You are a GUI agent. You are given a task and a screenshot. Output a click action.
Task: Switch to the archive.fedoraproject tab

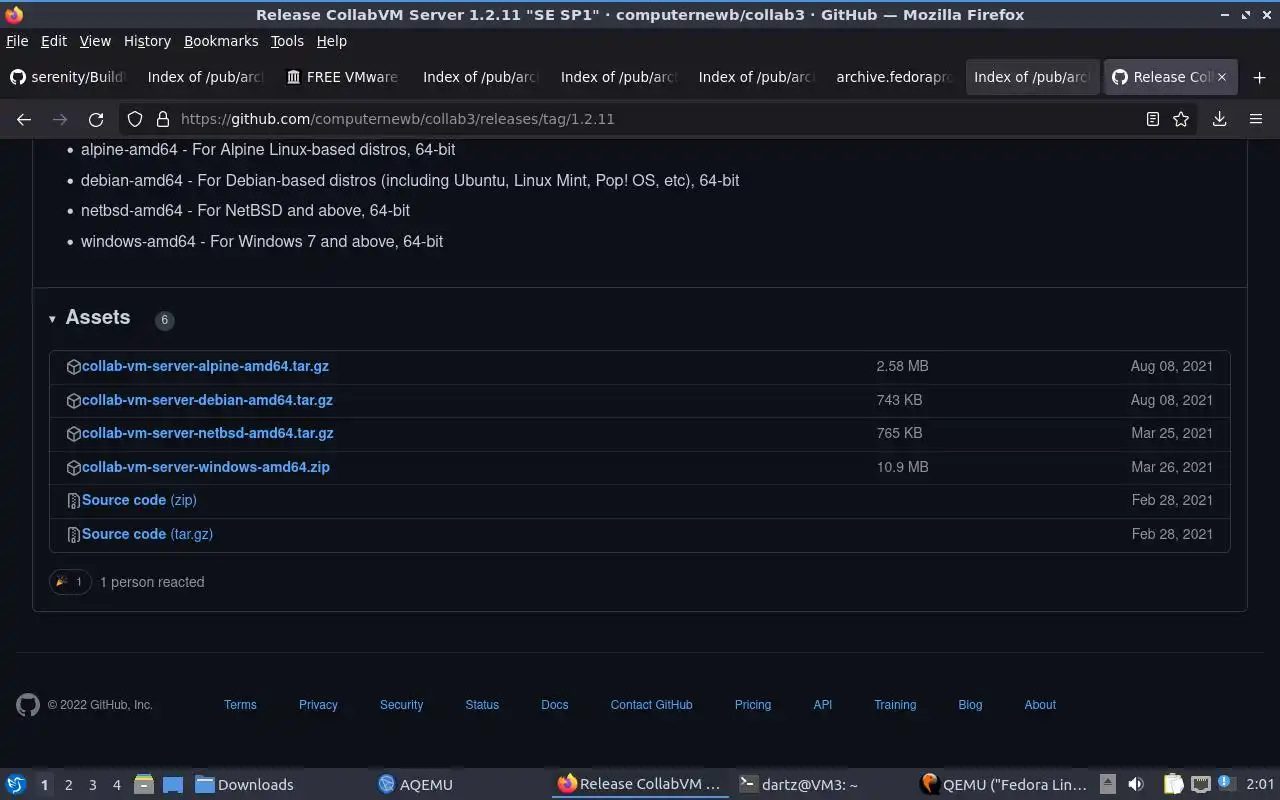coord(894,77)
